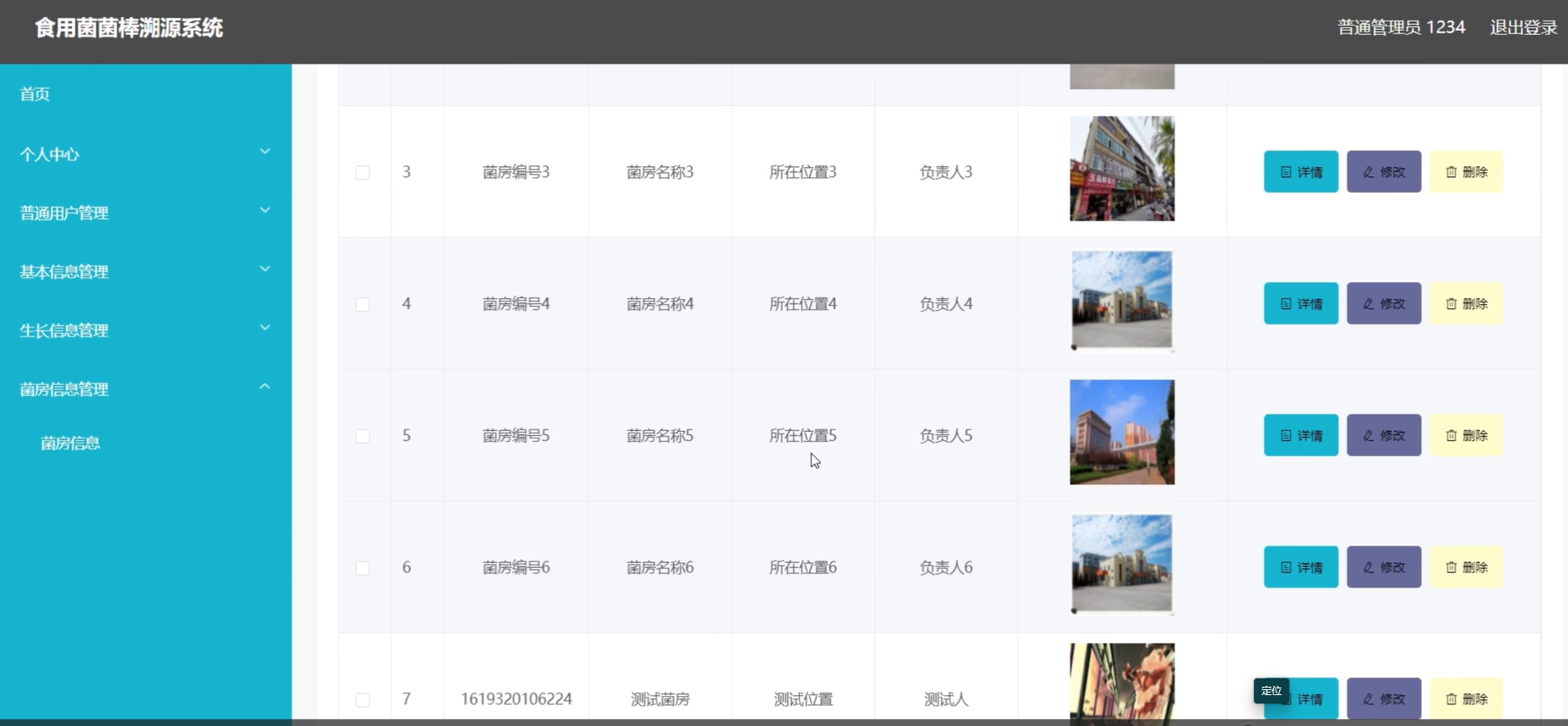This screenshot has height=726, width=1568.
Task: Open street shops photo of row 3
Action: point(1122,169)
